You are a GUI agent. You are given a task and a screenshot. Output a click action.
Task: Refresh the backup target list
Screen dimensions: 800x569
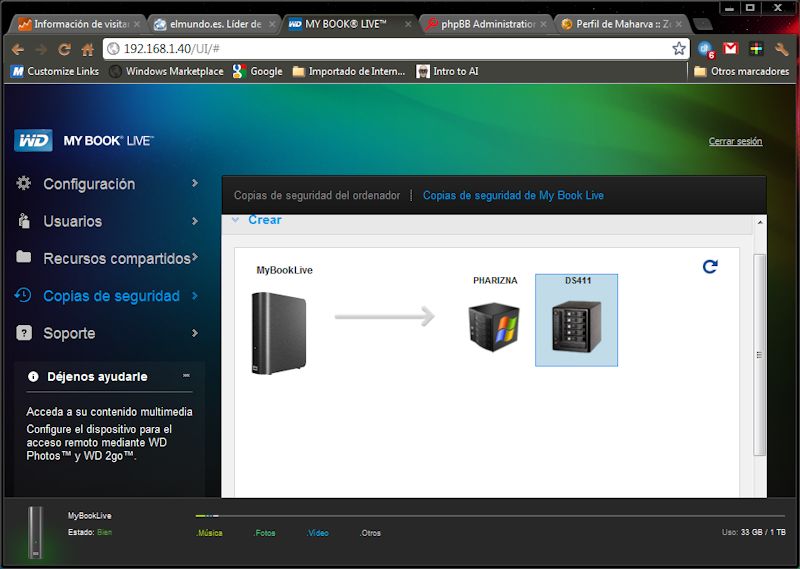tap(710, 266)
